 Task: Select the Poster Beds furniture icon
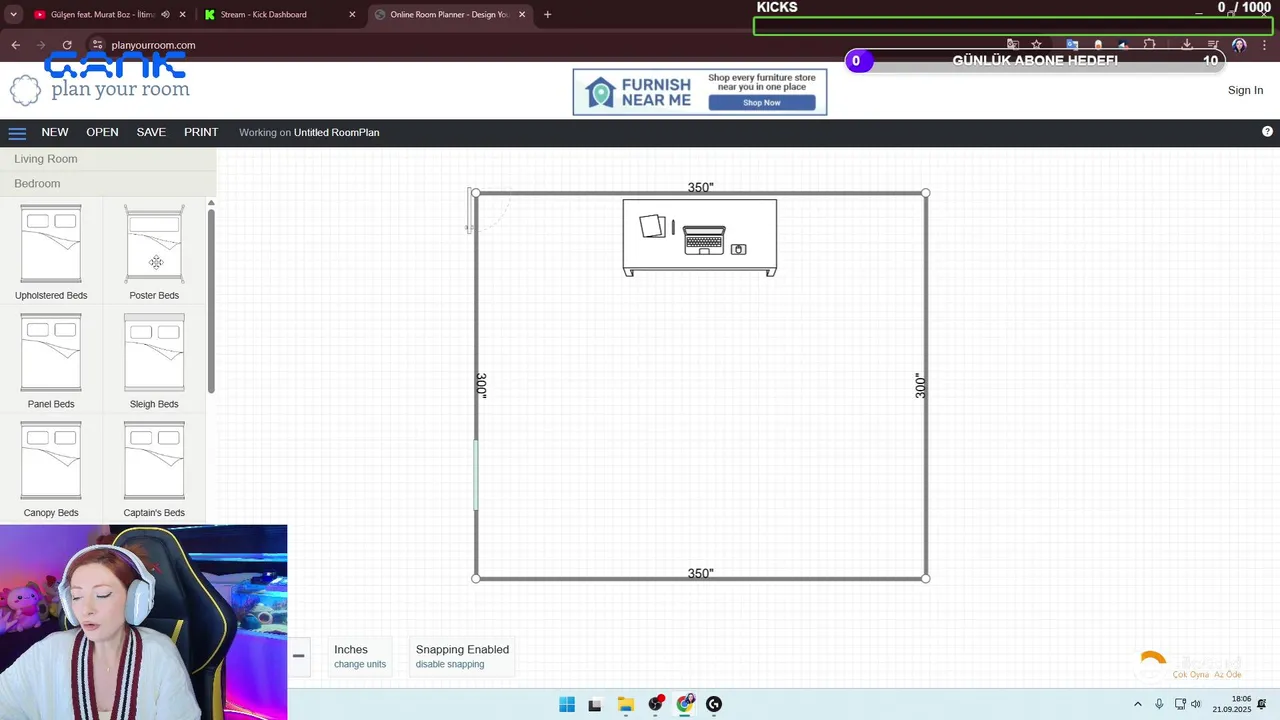(154, 244)
